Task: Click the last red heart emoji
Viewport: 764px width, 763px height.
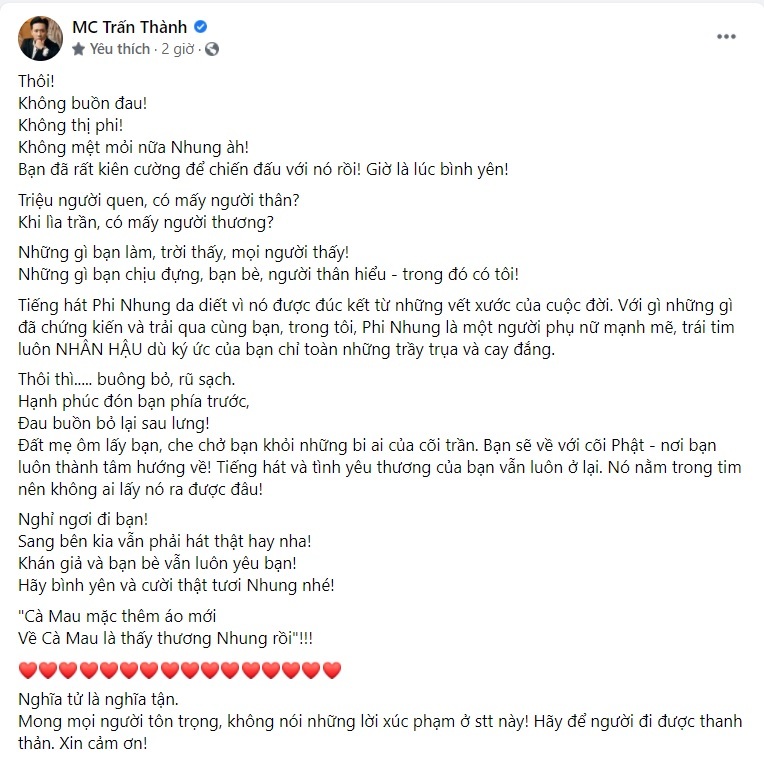Action: [332, 670]
